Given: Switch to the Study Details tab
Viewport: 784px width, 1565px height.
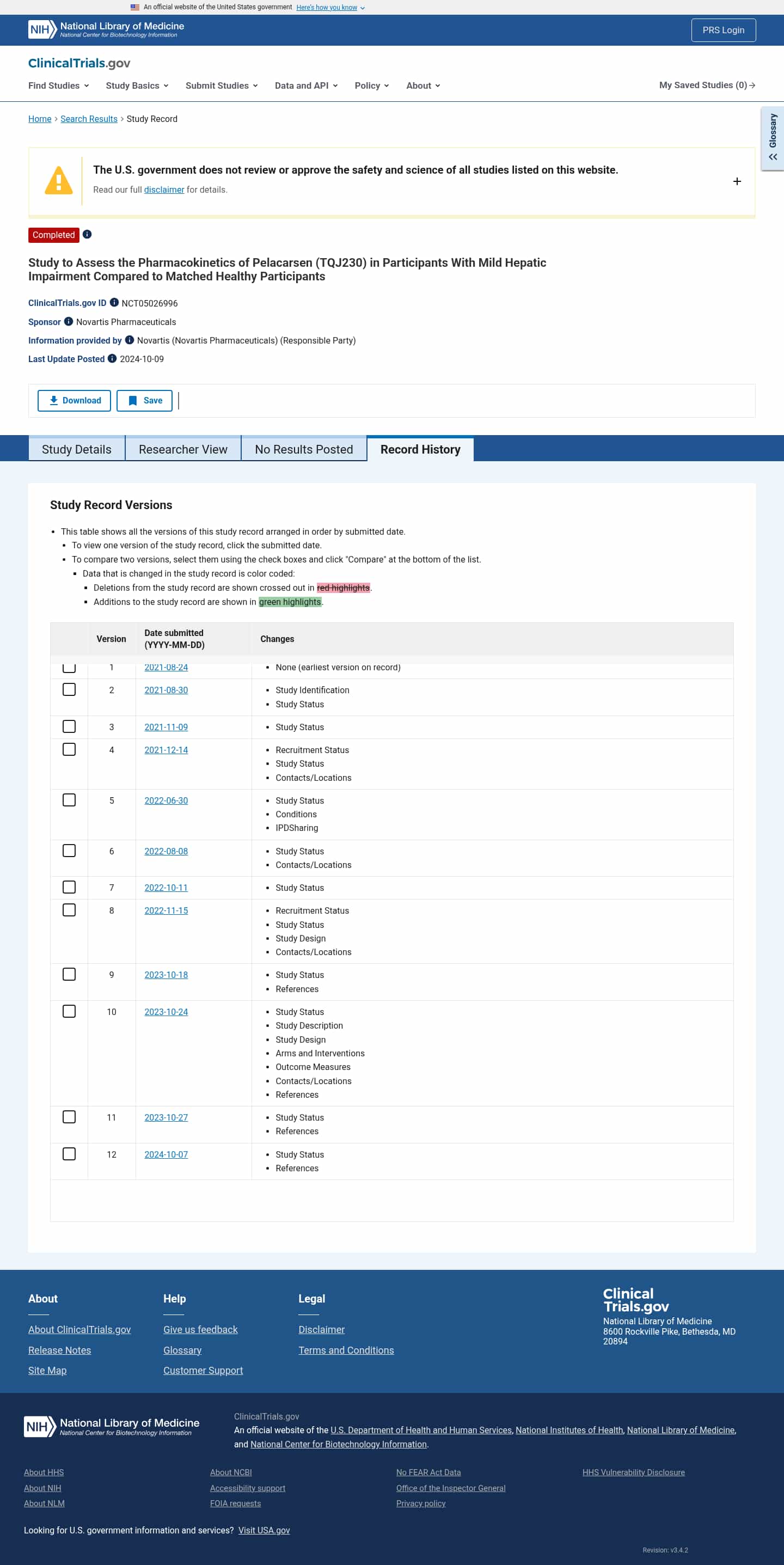Looking at the screenshot, I should click(x=77, y=449).
